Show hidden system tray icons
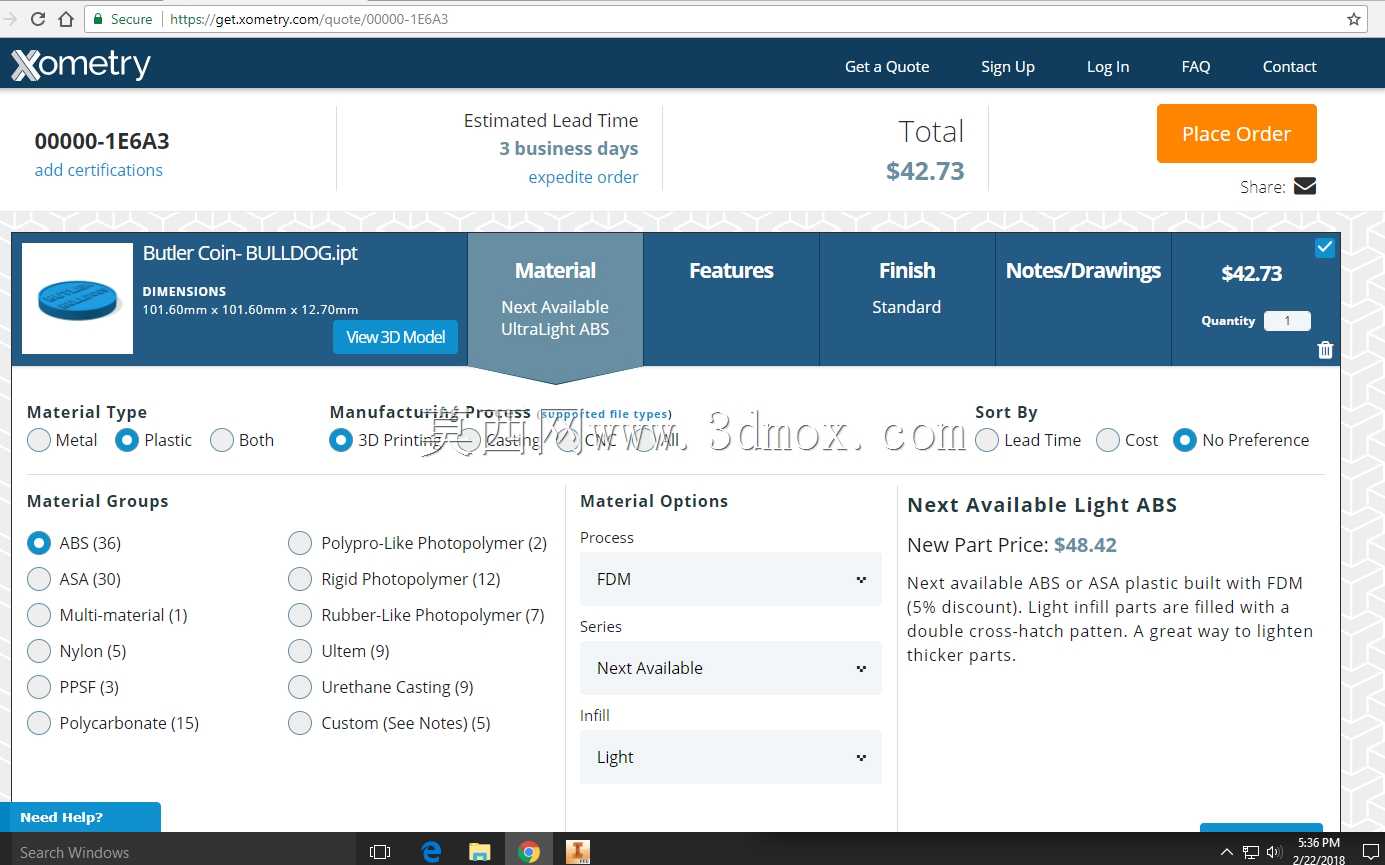The height and width of the screenshot is (865, 1385). 1227,852
